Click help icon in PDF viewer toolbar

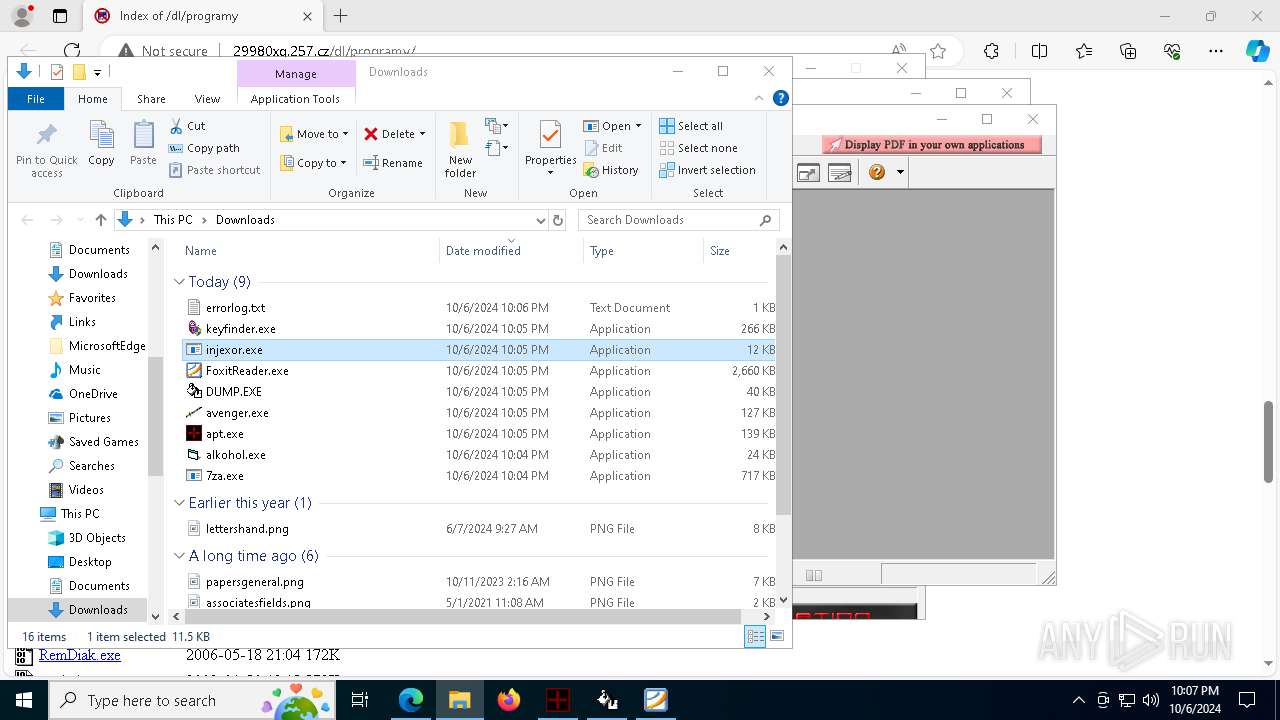click(877, 172)
